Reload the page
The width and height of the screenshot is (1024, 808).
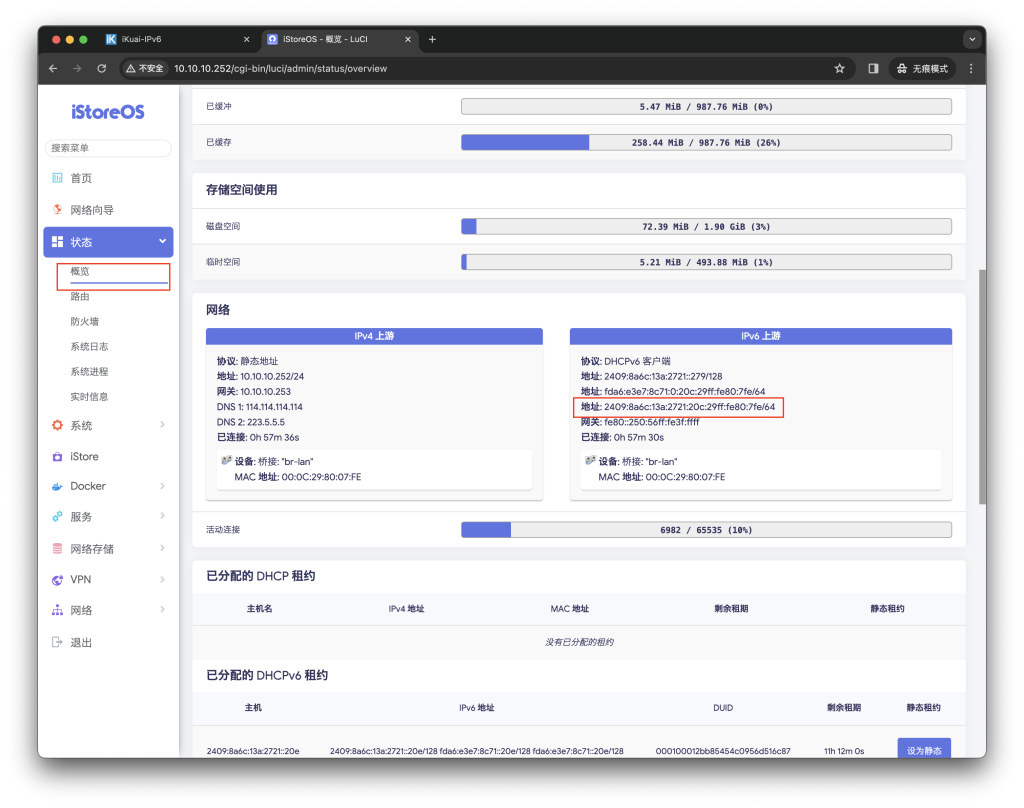pyautogui.click(x=101, y=69)
